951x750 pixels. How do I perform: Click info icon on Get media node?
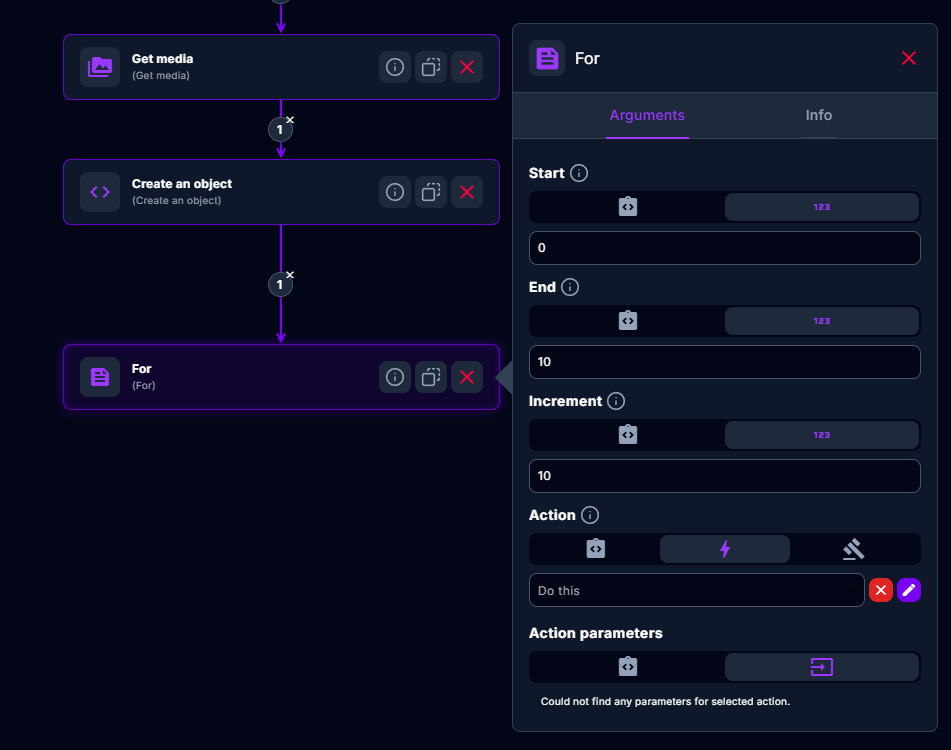tap(395, 67)
